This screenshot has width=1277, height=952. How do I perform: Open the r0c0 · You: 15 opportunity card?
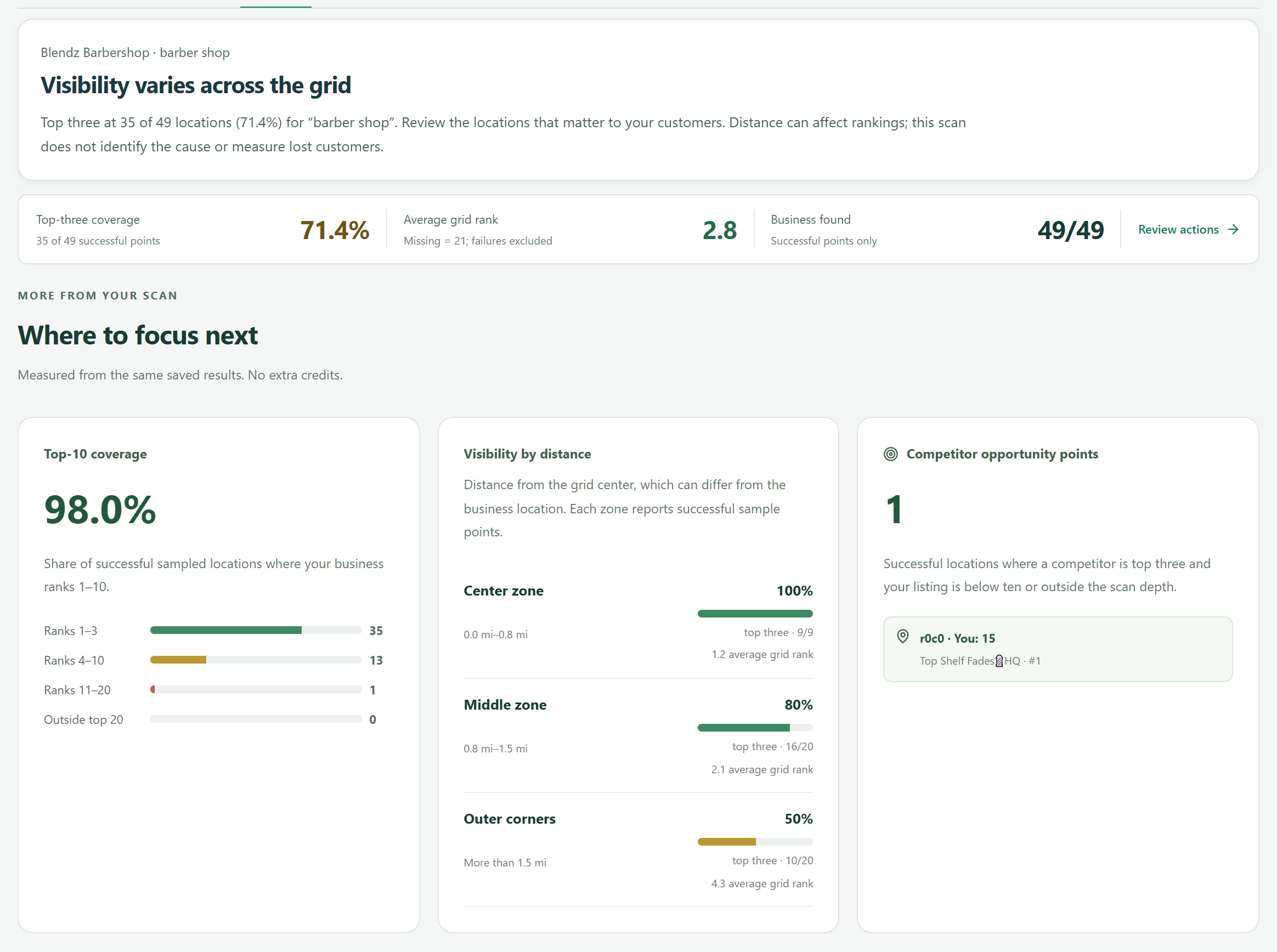(x=1058, y=649)
